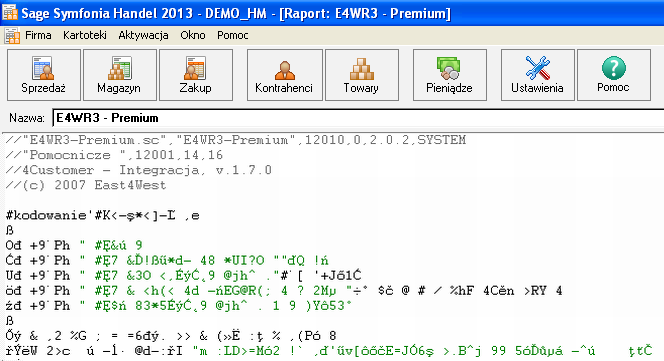This screenshot has width=664, height=361.
Task: Open the Okno menu
Action: tap(193, 35)
